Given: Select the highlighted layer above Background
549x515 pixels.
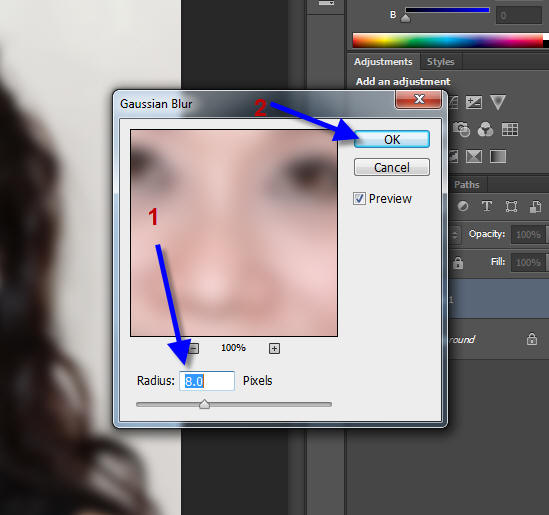Looking at the screenshot, I should tap(499, 299).
